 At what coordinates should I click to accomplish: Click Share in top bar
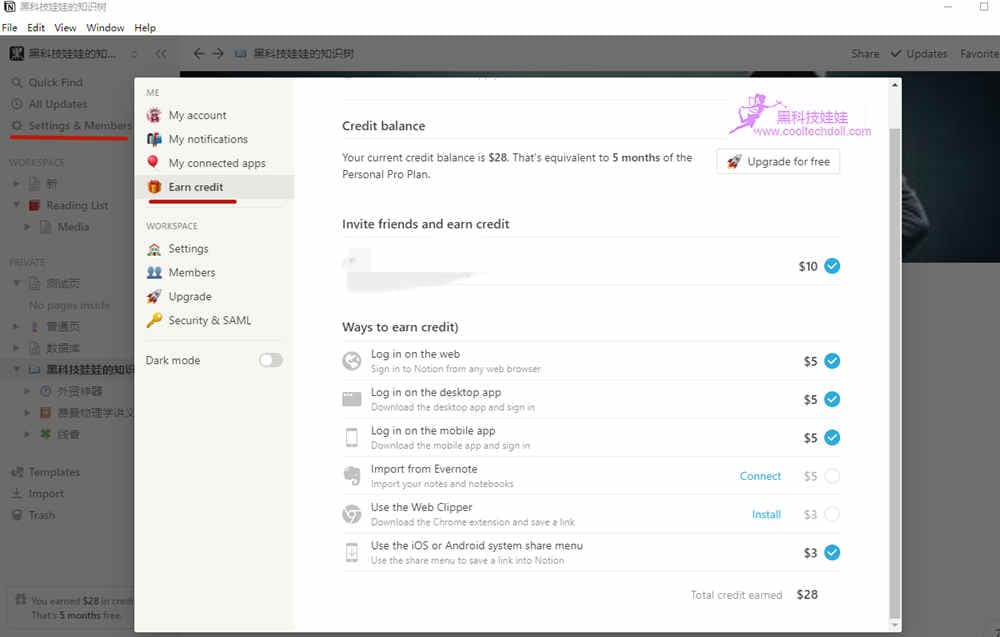(x=865, y=54)
